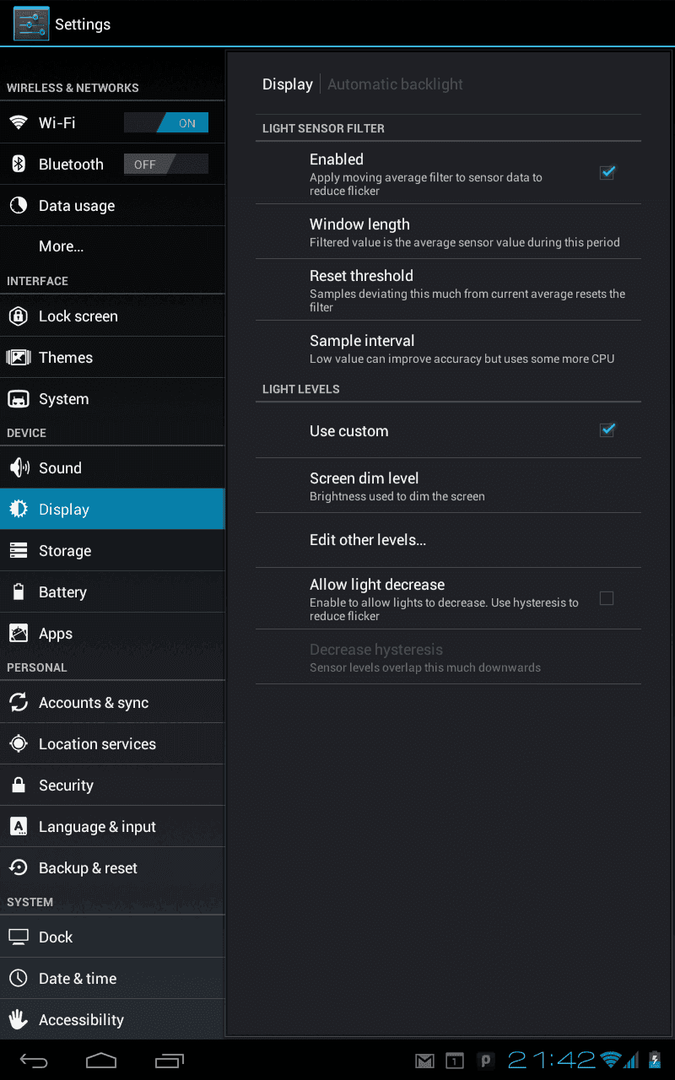Tap the Sound speaker icon

[19, 468]
